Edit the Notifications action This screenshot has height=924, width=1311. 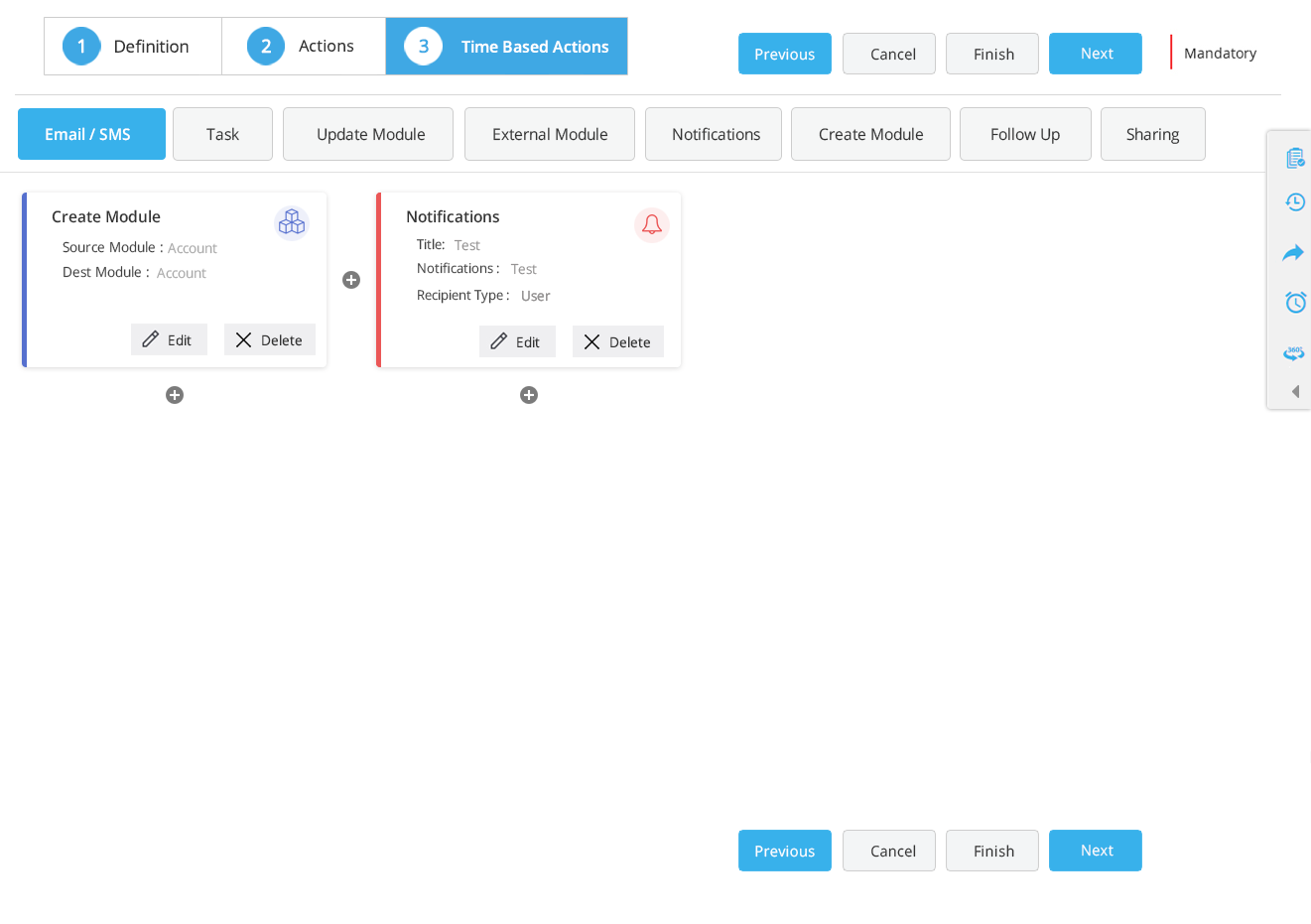coord(517,341)
